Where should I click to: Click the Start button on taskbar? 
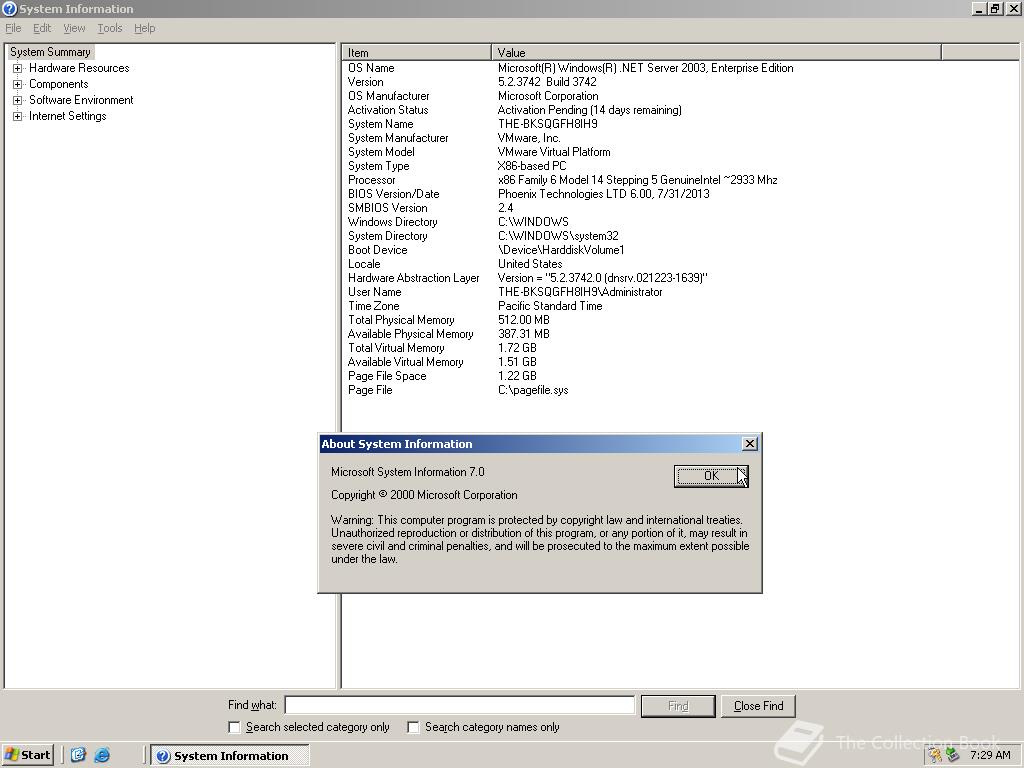27,755
